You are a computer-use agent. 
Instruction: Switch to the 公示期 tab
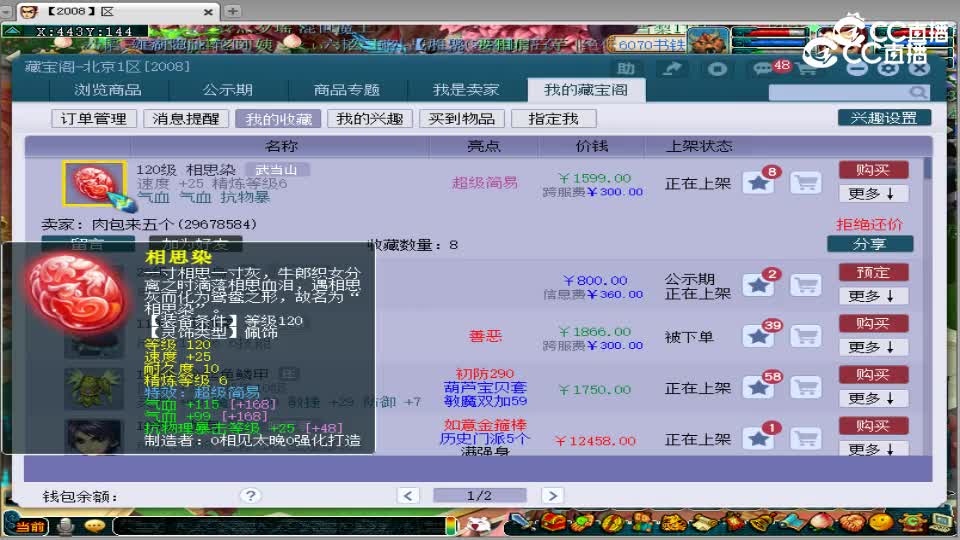tap(228, 90)
